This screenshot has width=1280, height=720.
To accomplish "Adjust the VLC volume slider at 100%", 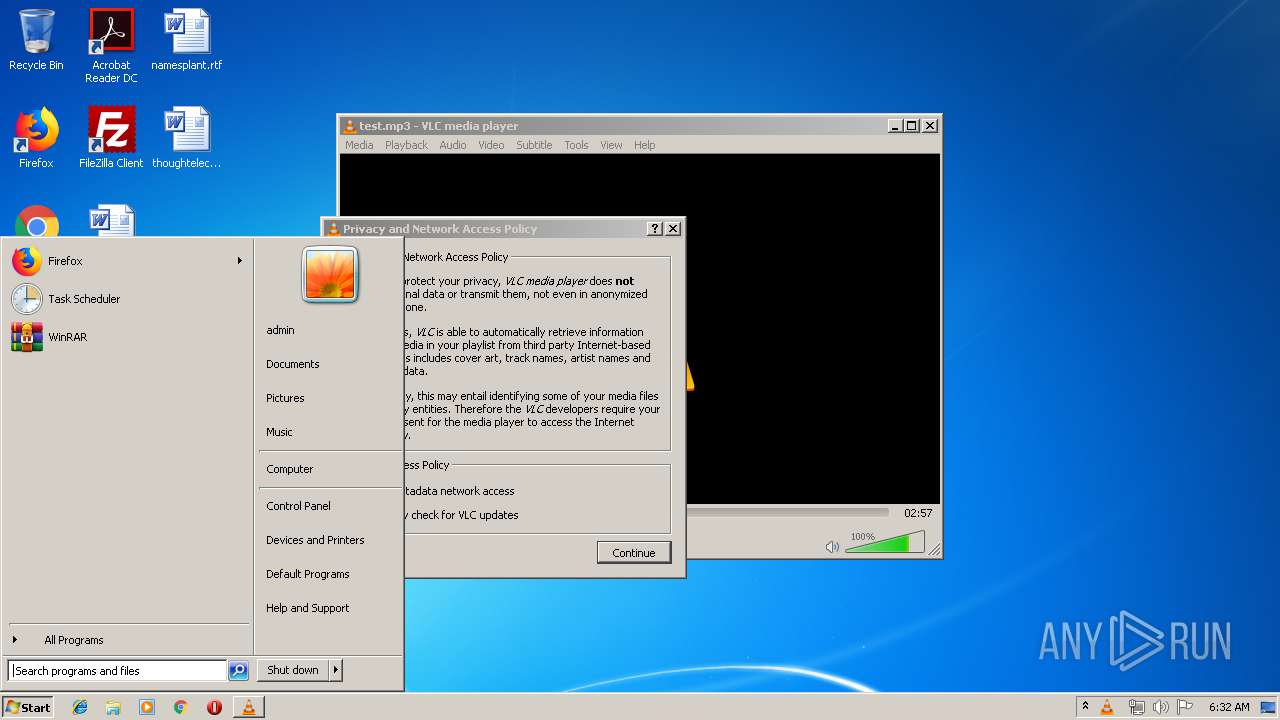I will tap(884, 544).
